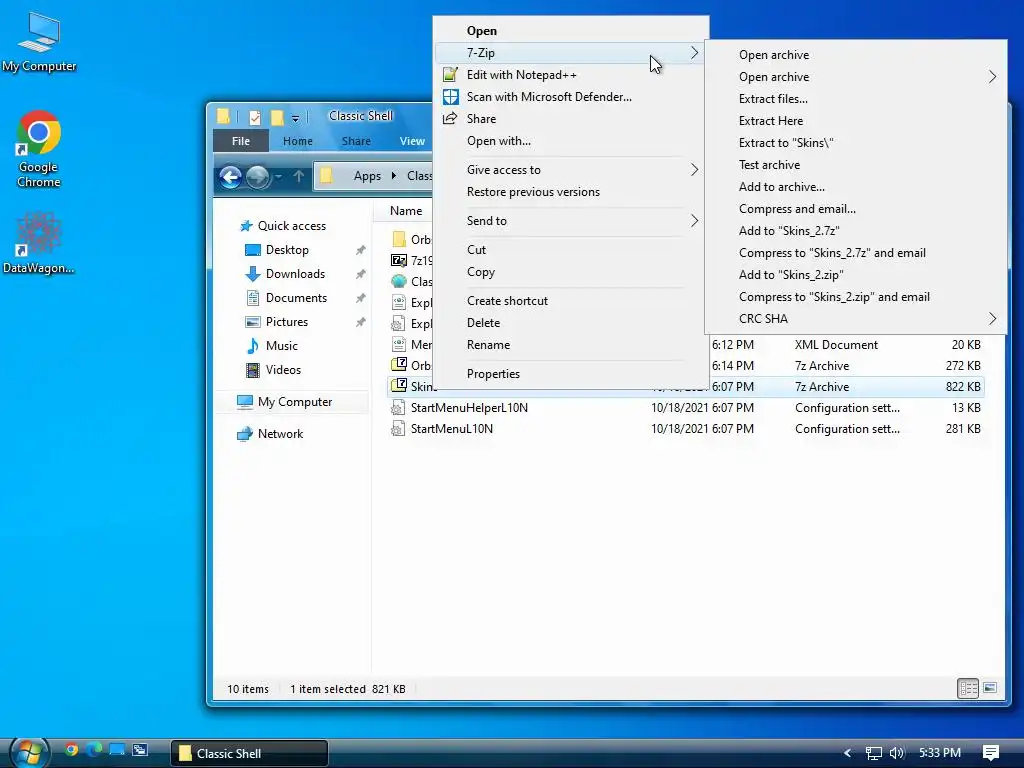Image resolution: width=1024 pixels, height=768 pixels.
Task: Open the Share ribbon tab
Action: coord(356,141)
